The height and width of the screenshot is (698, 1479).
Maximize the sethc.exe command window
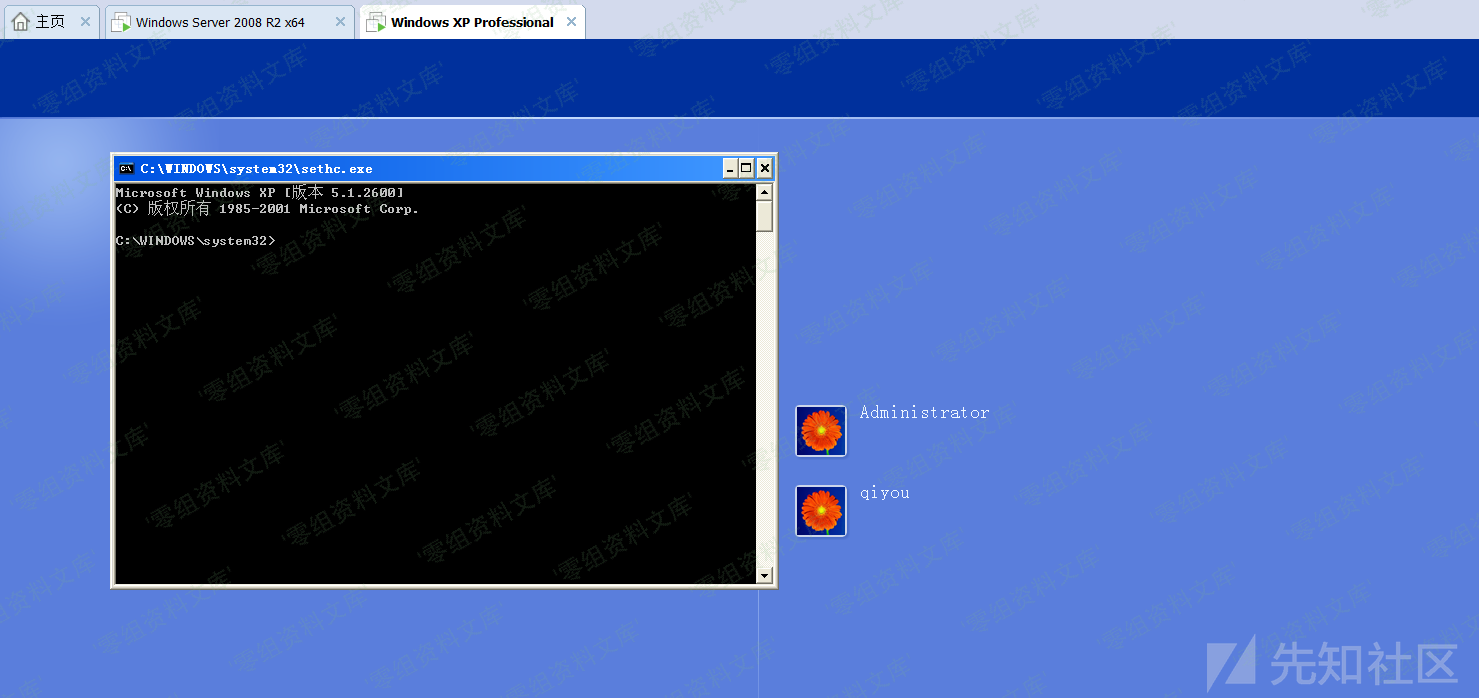tap(747, 168)
